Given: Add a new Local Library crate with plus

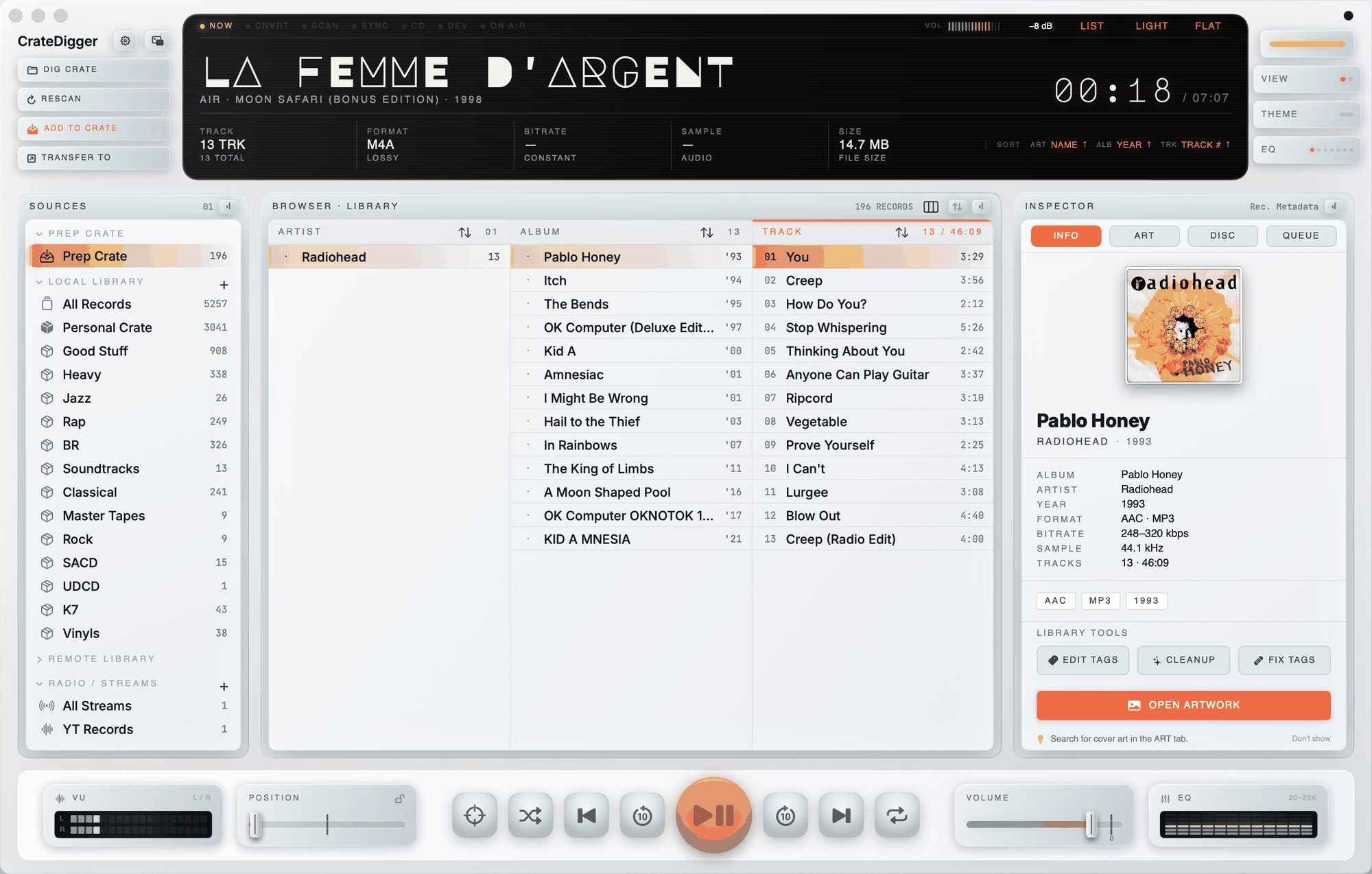Looking at the screenshot, I should [x=224, y=285].
